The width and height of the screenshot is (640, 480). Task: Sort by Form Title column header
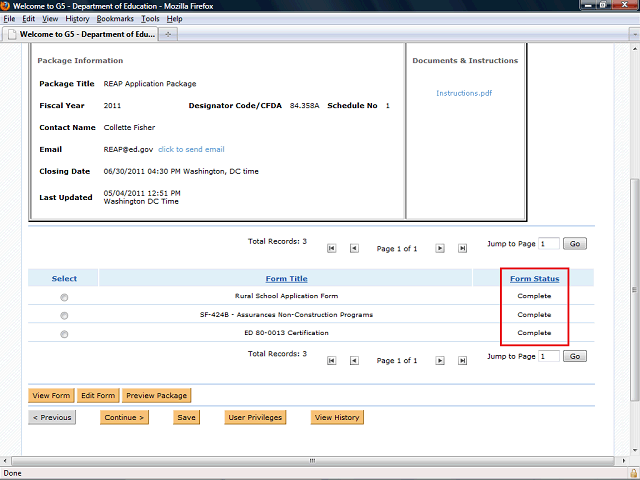coord(287,279)
